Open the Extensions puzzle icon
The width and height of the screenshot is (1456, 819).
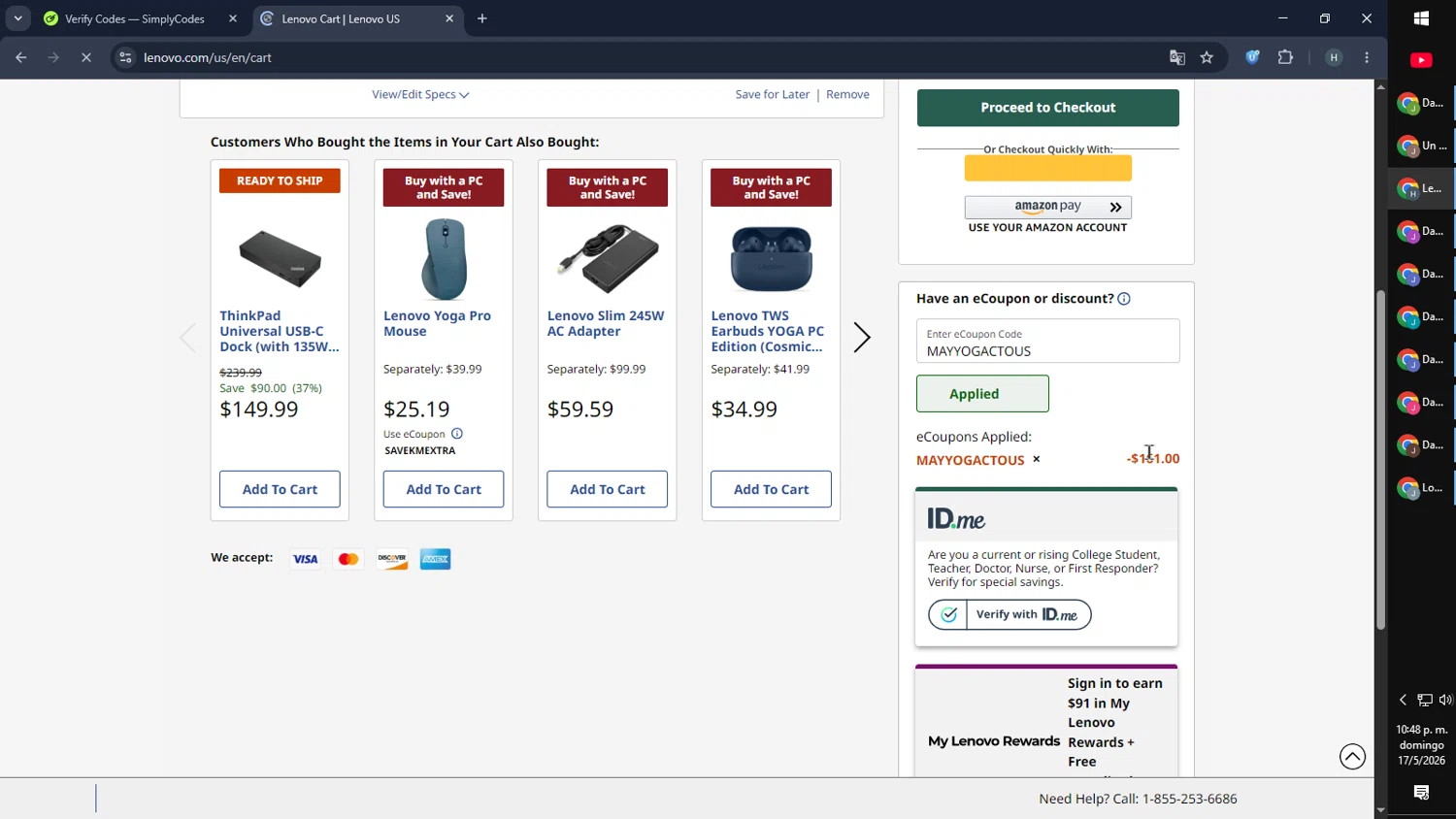(1286, 57)
